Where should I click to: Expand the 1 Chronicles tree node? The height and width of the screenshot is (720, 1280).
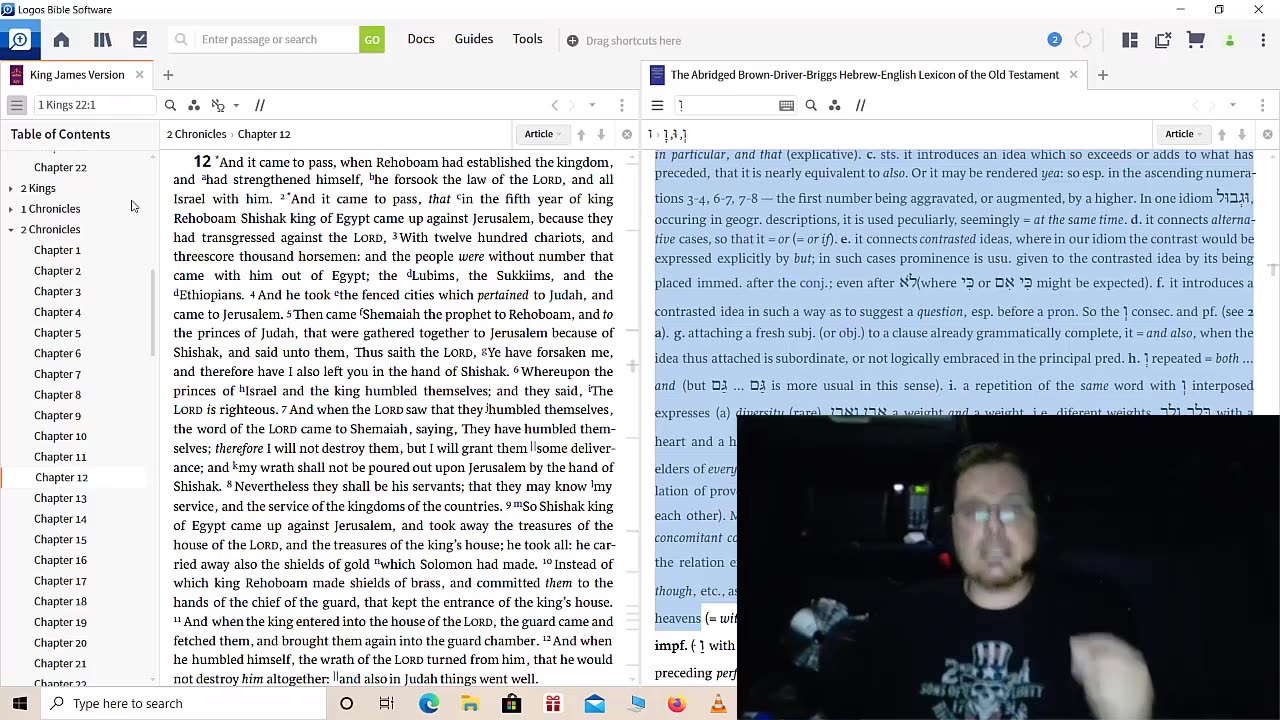pyautogui.click(x=11, y=209)
